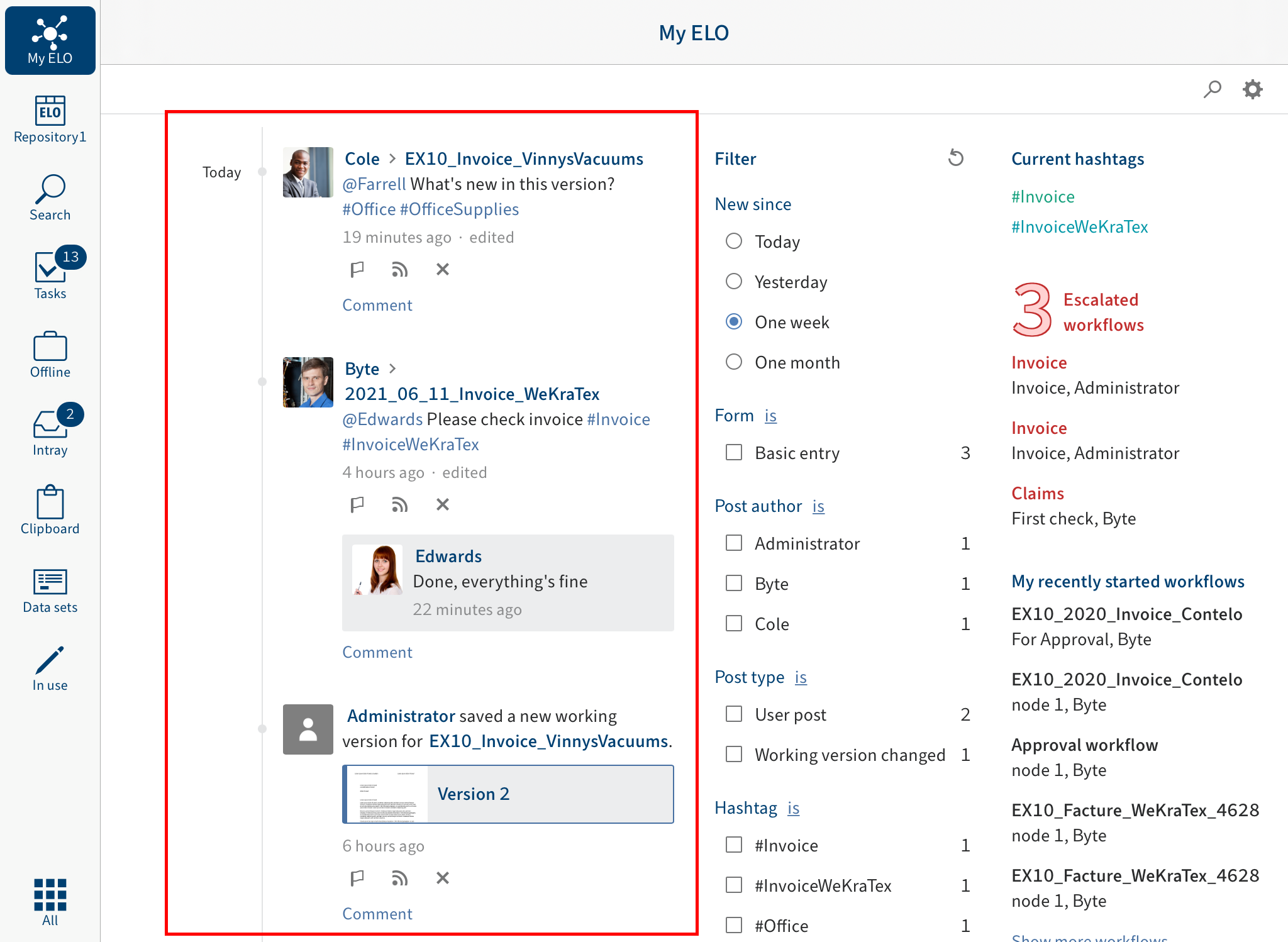1288x942 pixels.
Task: Select the One month radio button
Action: (x=734, y=362)
